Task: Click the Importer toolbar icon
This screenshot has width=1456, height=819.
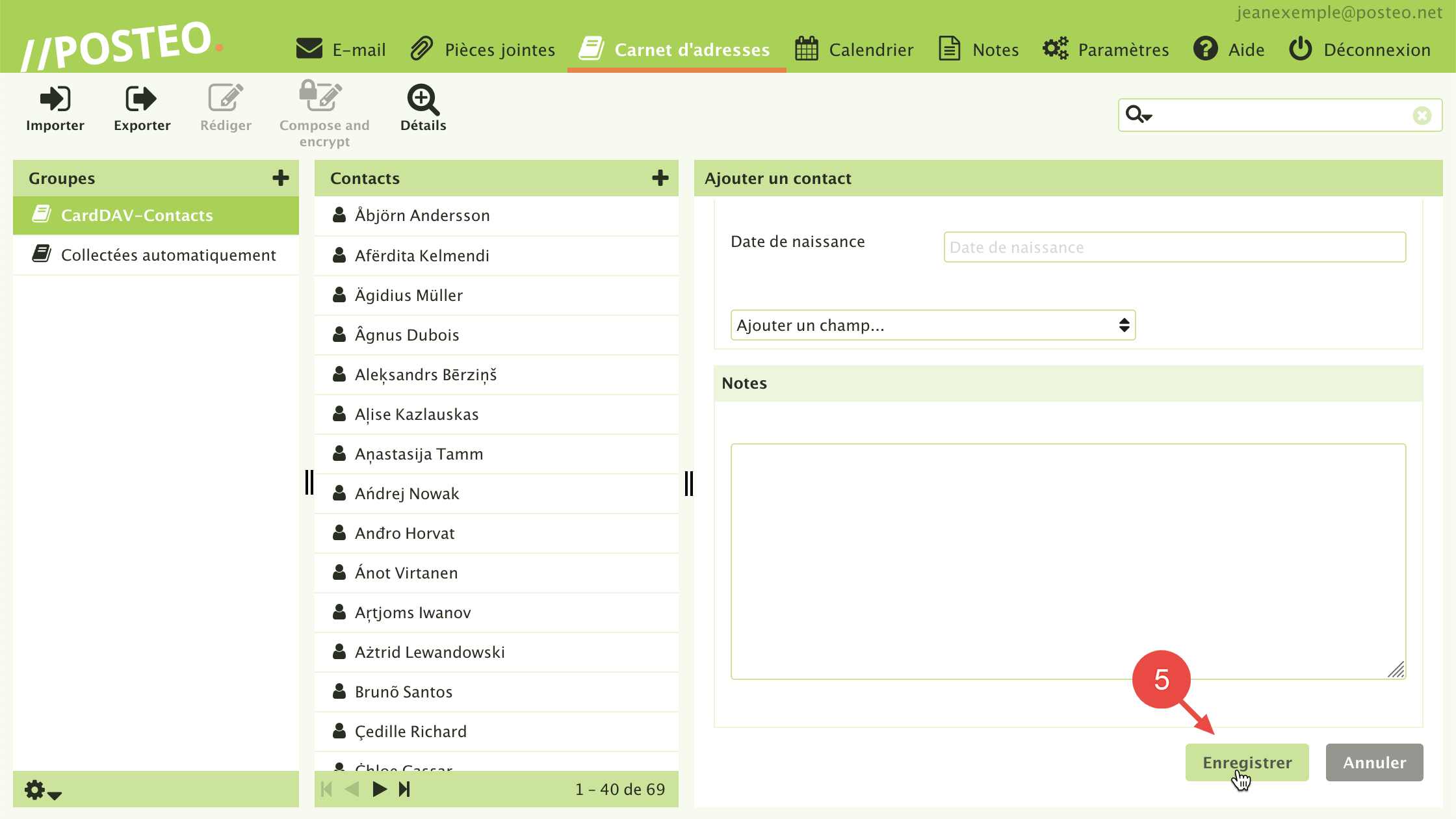Action: (55, 109)
